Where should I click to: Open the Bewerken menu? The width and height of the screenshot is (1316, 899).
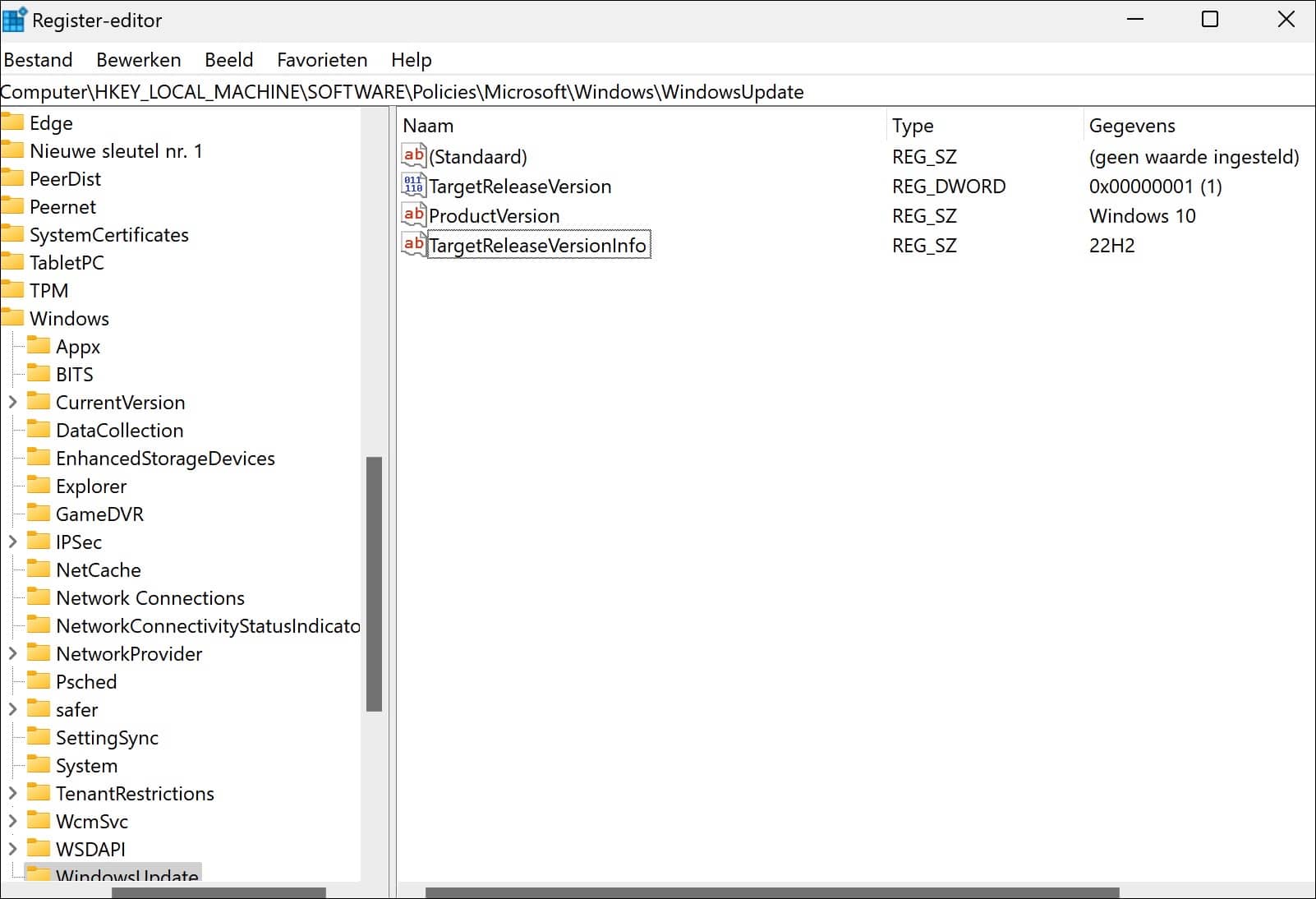[138, 60]
